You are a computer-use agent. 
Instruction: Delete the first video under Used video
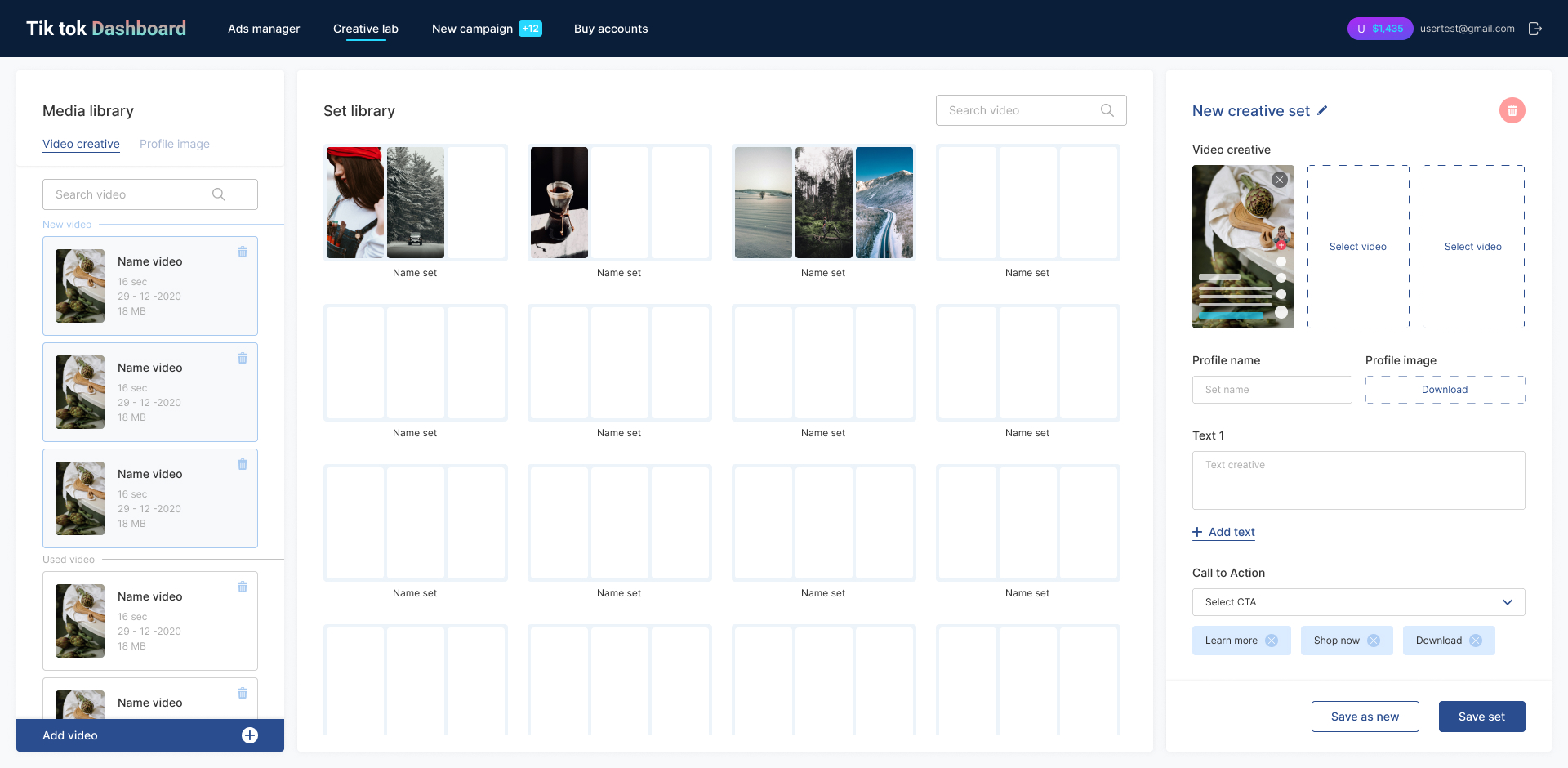(x=243, y=587)
